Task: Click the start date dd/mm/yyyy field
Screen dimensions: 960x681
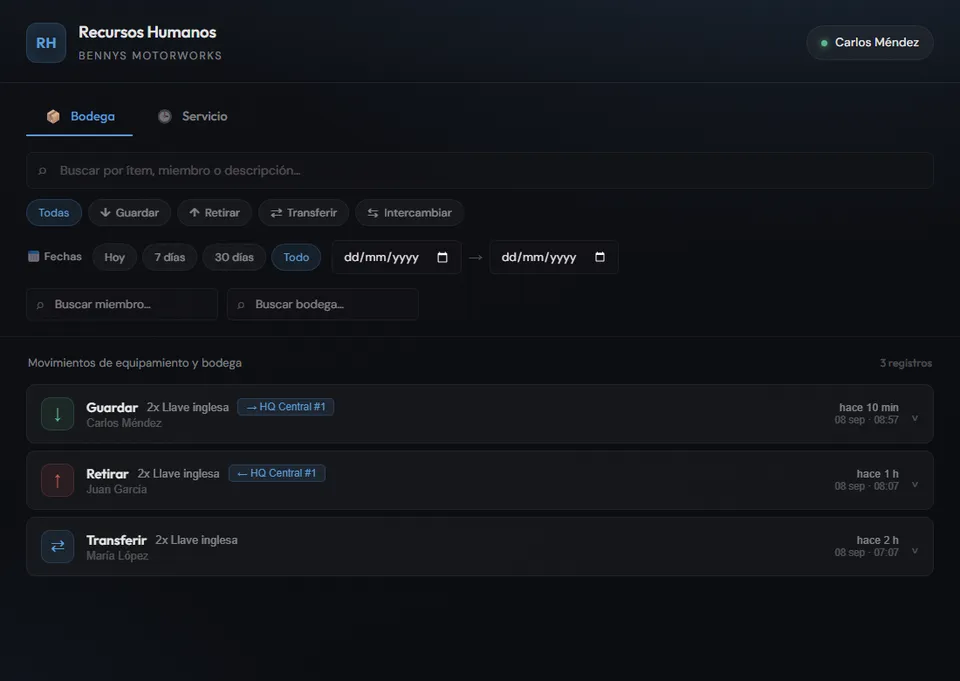Action: click(x=396, y=257)
